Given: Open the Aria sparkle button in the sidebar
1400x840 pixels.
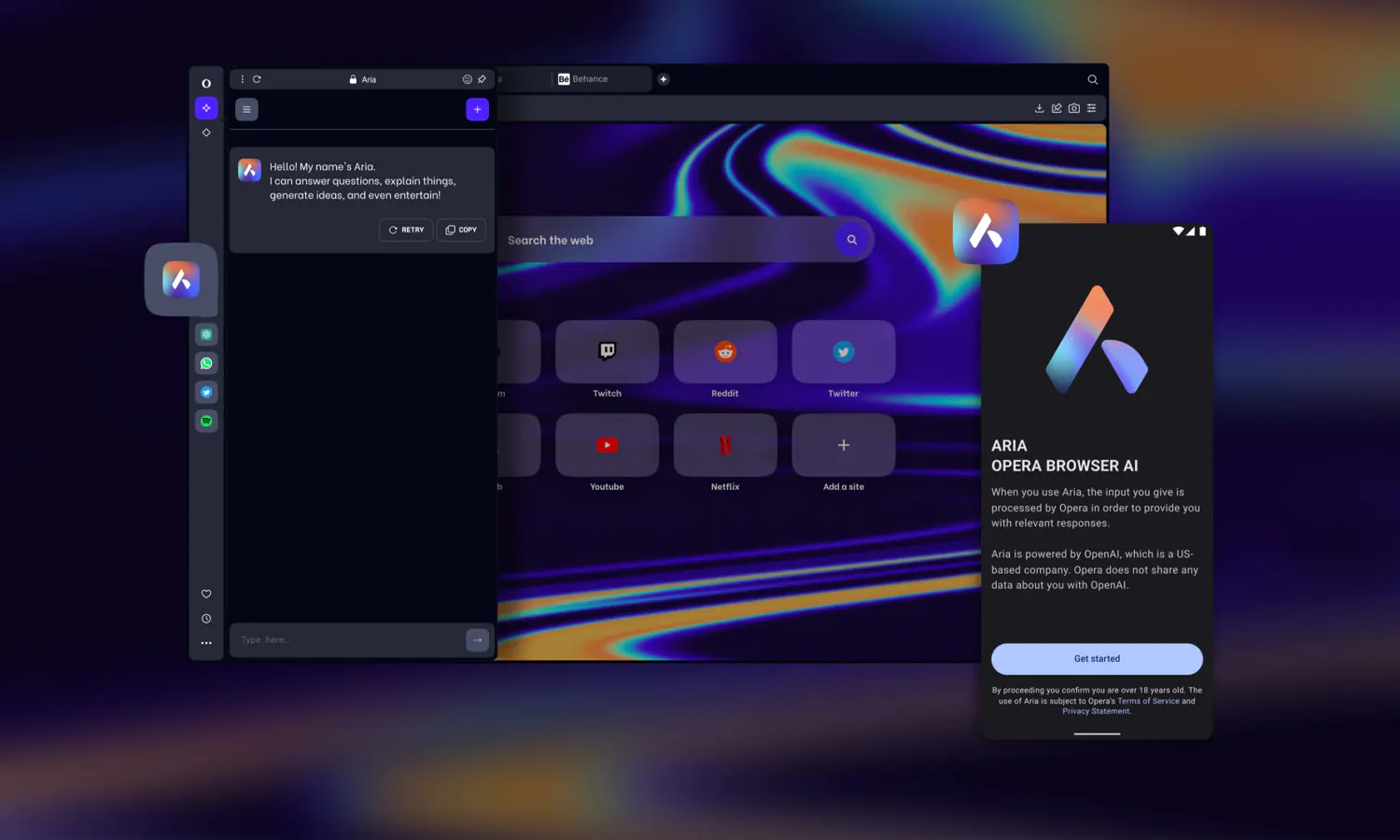Looking at the screenshot, I should tap(206, 108).
